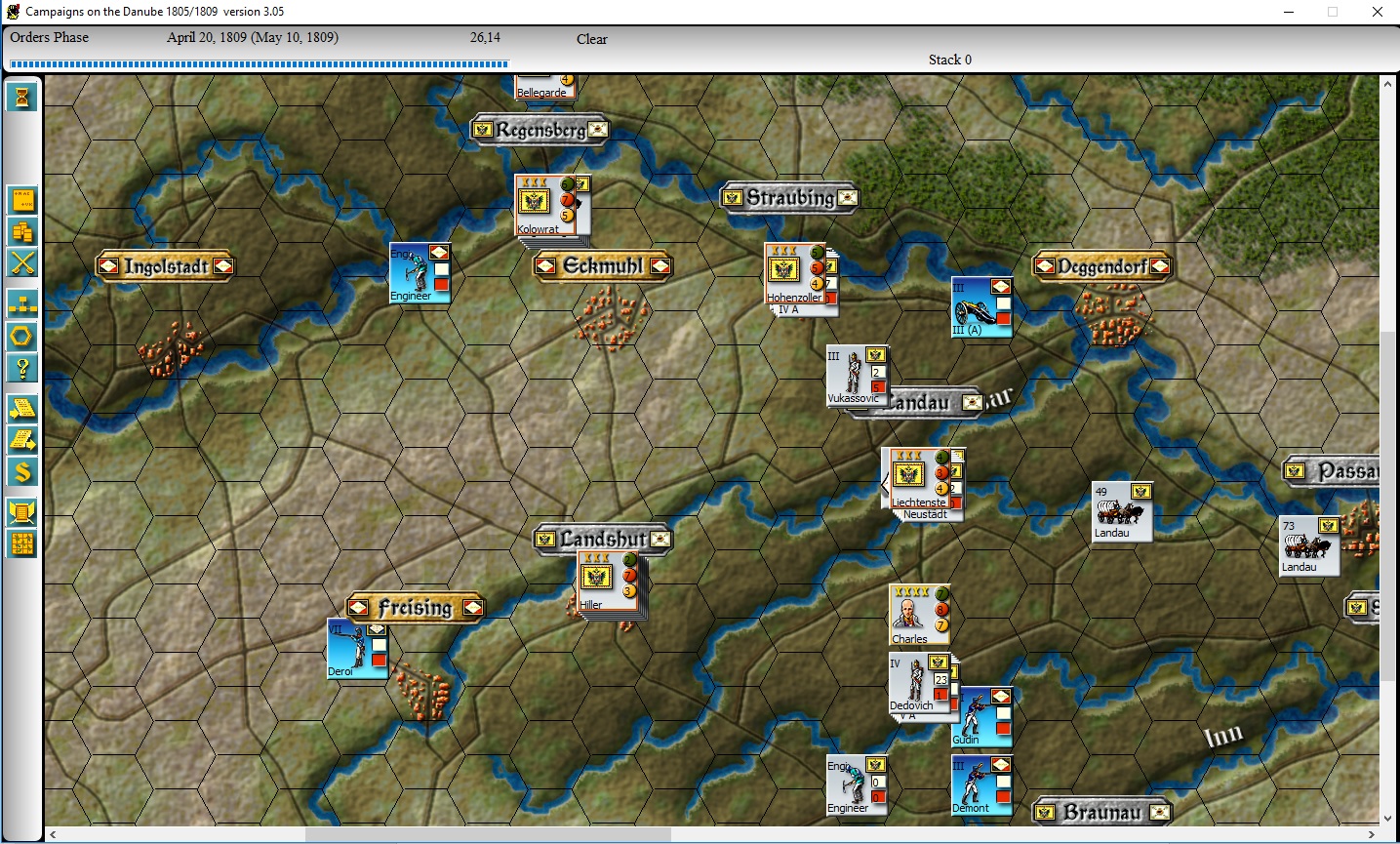Click the Deggendorf city label
This screenshot has height=844, width=1400.
pyautogui.click(x=1102, y=265)
